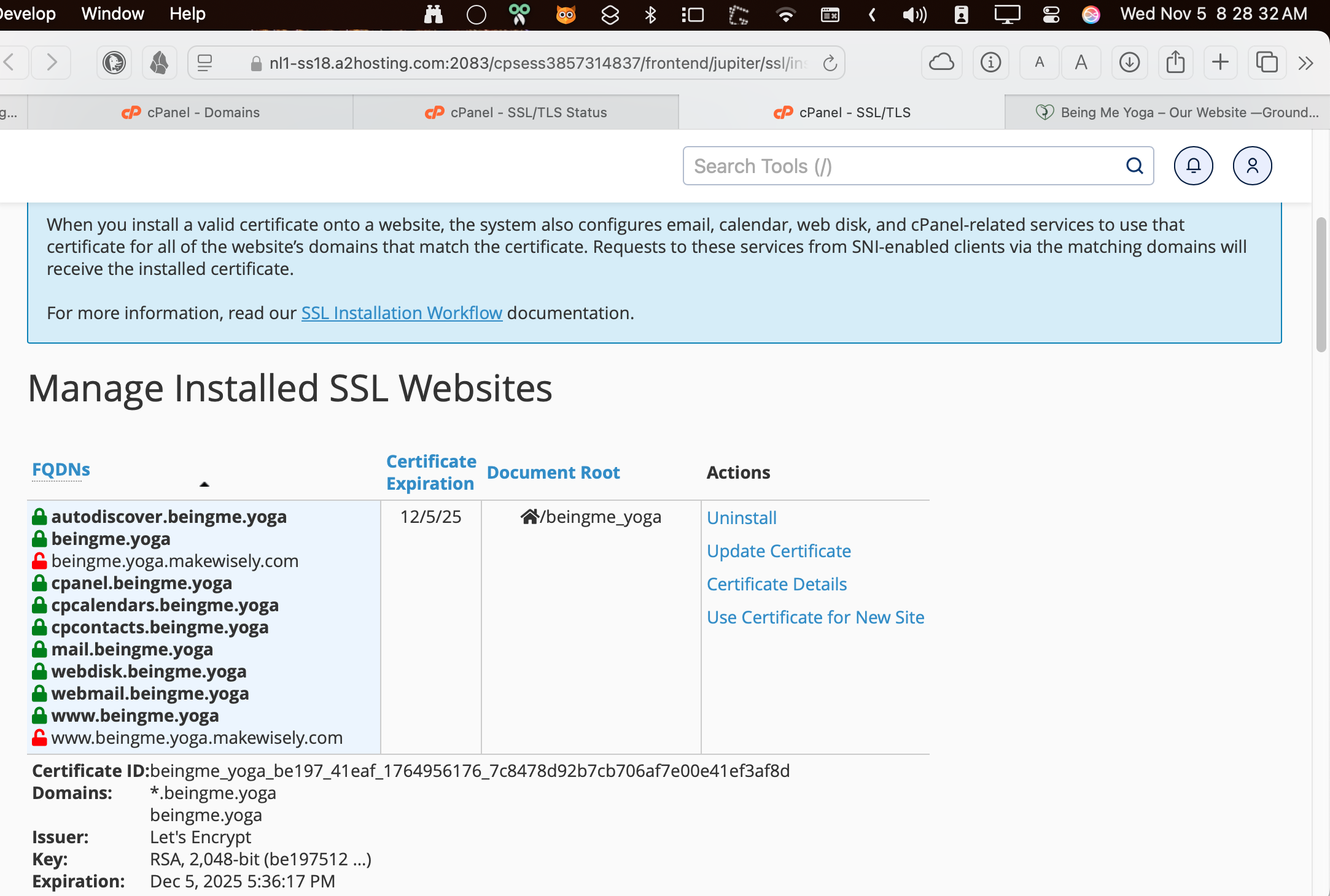Sort the table by the FQDNs column header
The image size is (1330, 896).
point(61,469)
